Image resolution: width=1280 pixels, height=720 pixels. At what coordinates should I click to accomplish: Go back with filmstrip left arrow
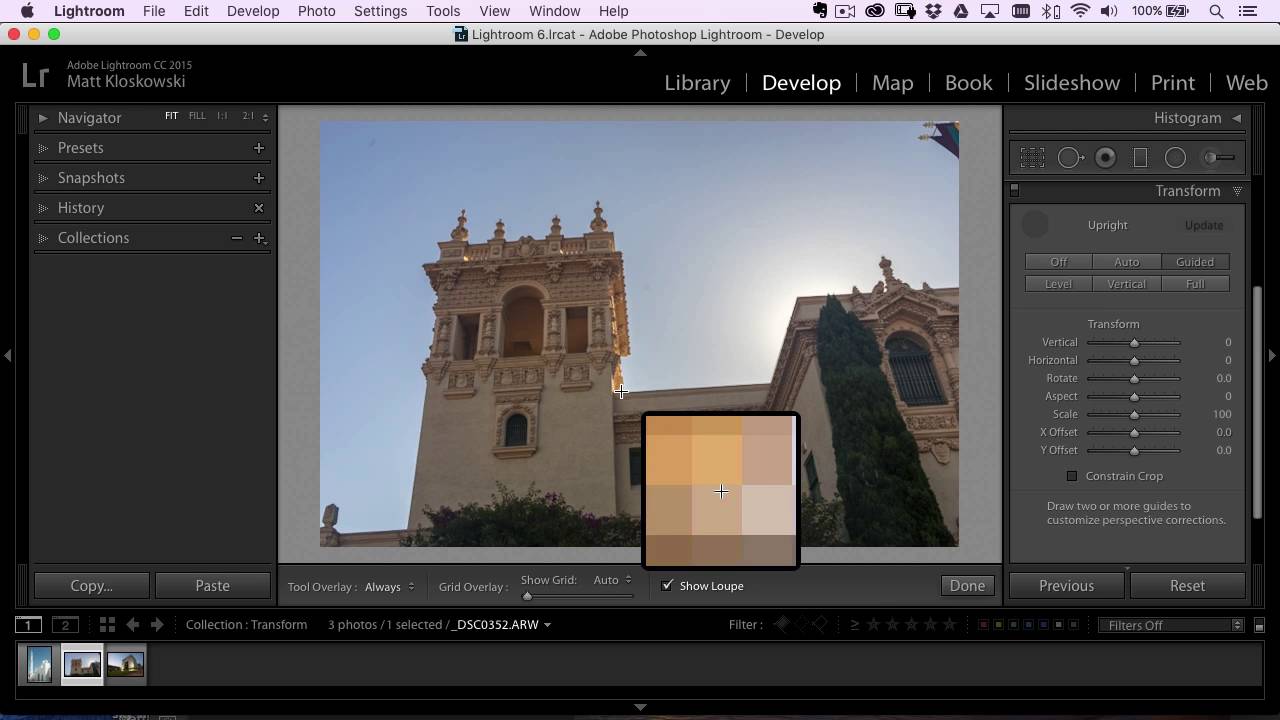pyautogui.click(x=132, y=625)
